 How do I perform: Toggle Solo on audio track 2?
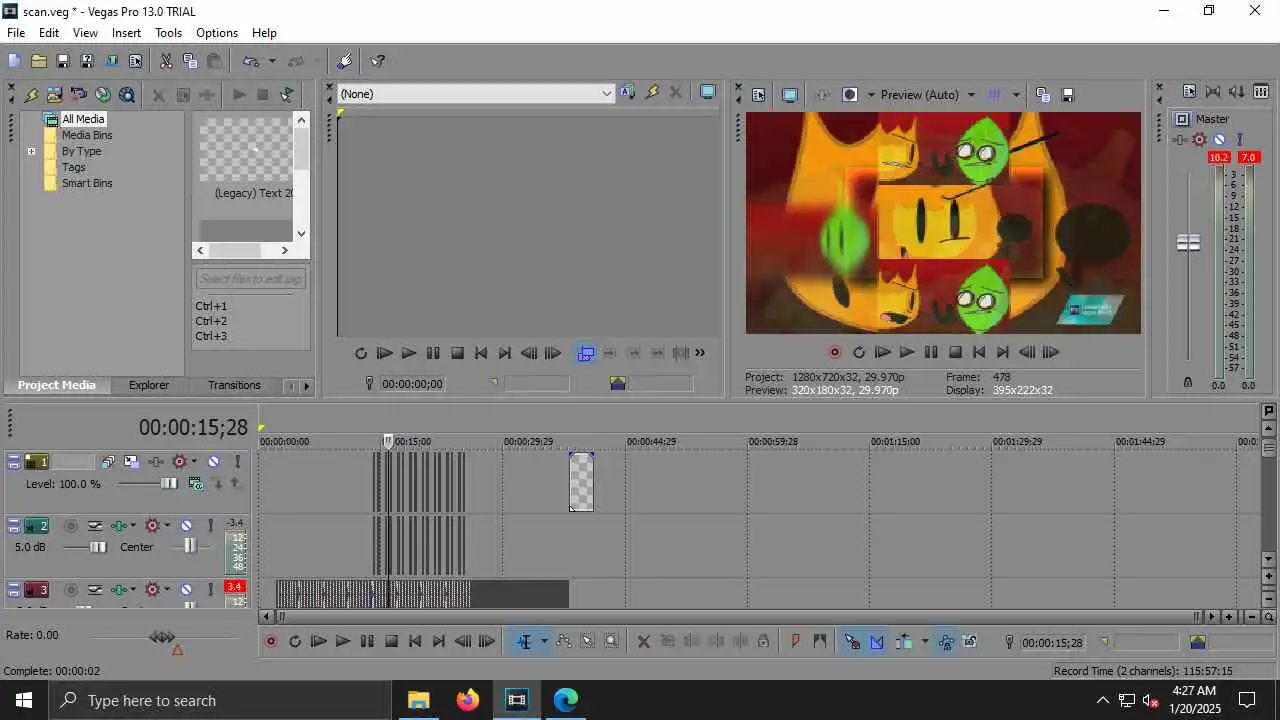pyautogui.click(x=210, y=526)
